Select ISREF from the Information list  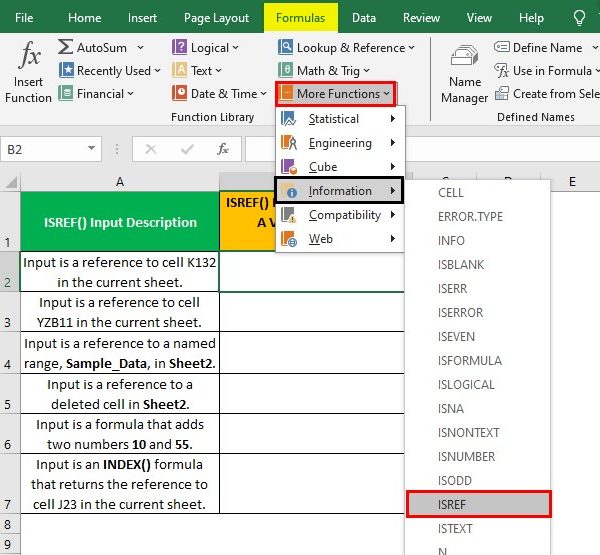coord(478,504)
